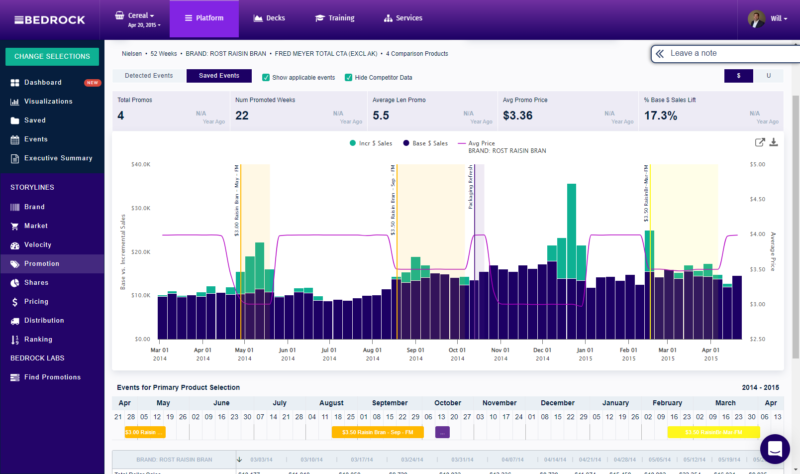Image resolution: width=800 pixels, height=474 pixels.
Task: Open Dashboard from the sidebar
Action: [43, 82]
